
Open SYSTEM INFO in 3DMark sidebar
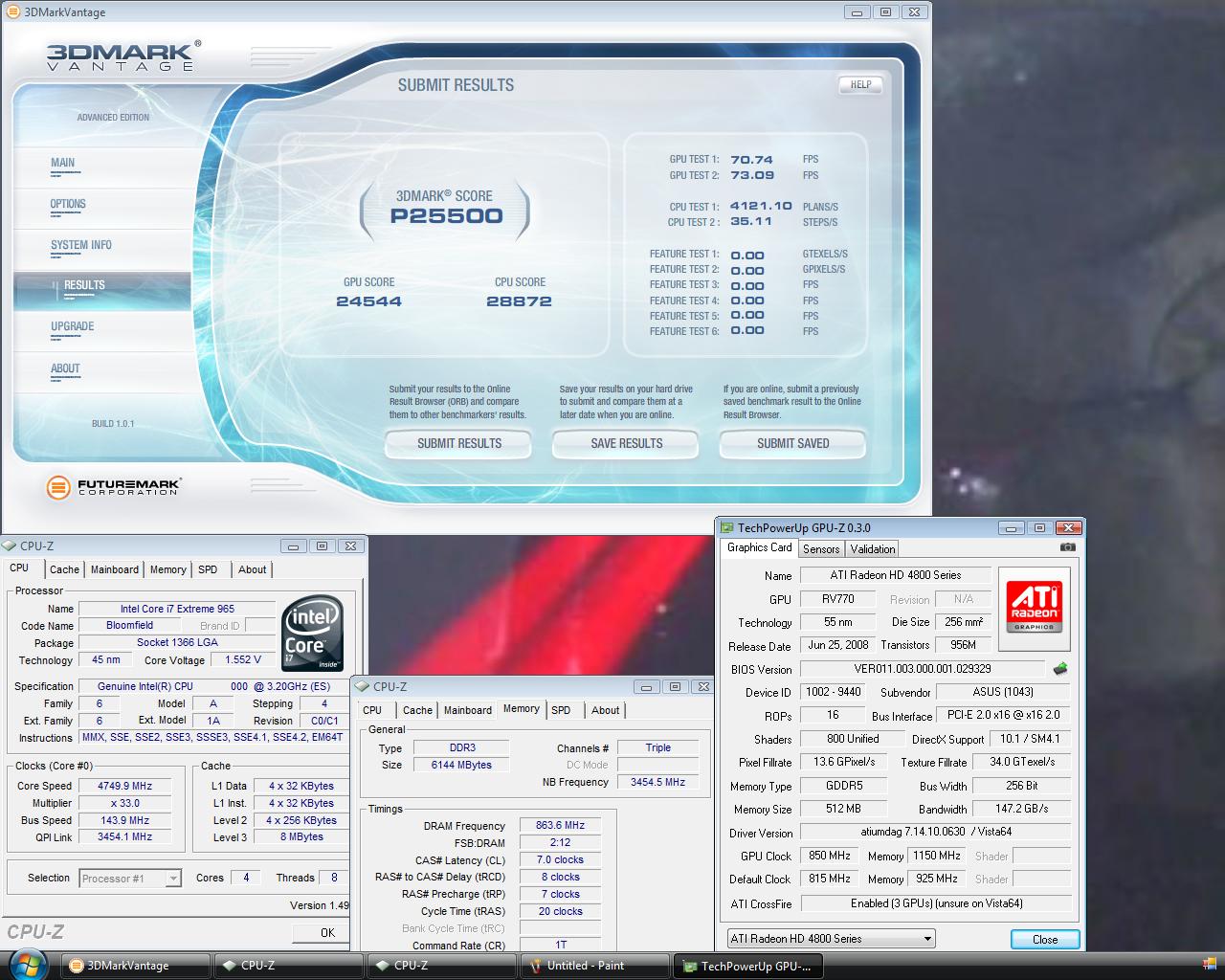(x=81, y=245)
